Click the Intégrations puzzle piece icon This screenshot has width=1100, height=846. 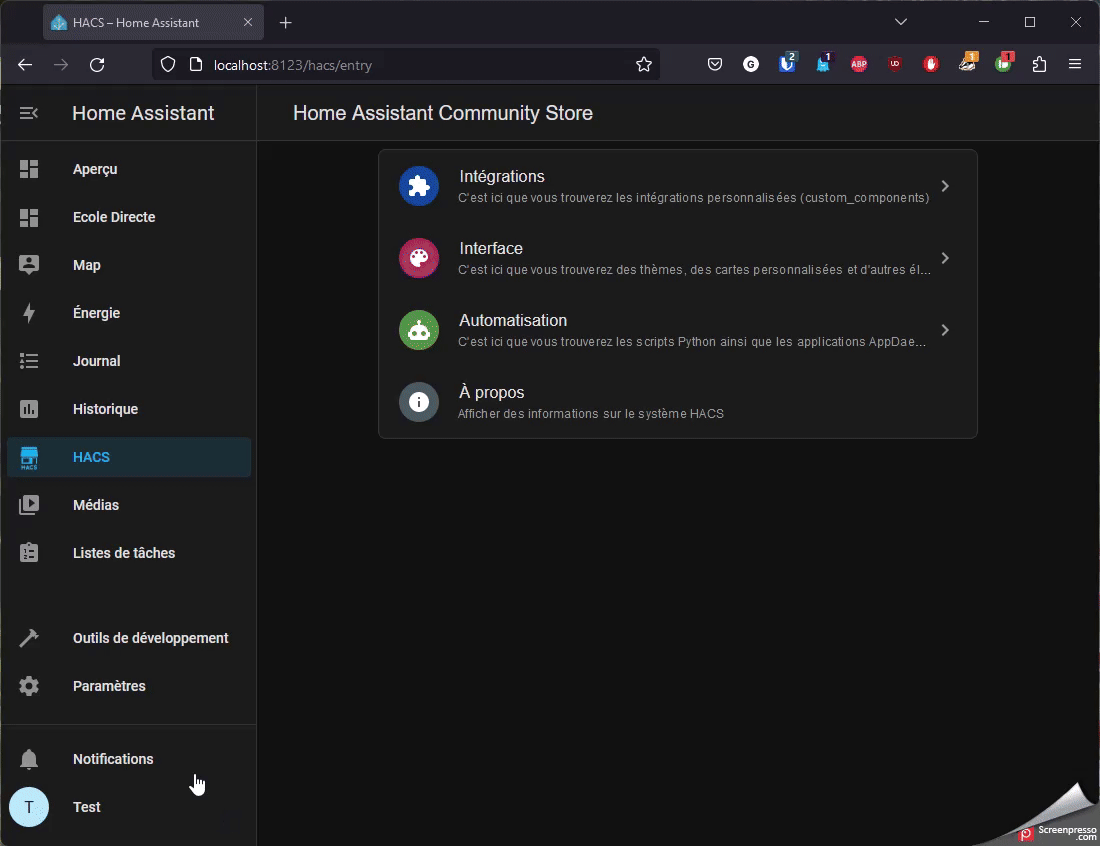(x=419, y=186)
